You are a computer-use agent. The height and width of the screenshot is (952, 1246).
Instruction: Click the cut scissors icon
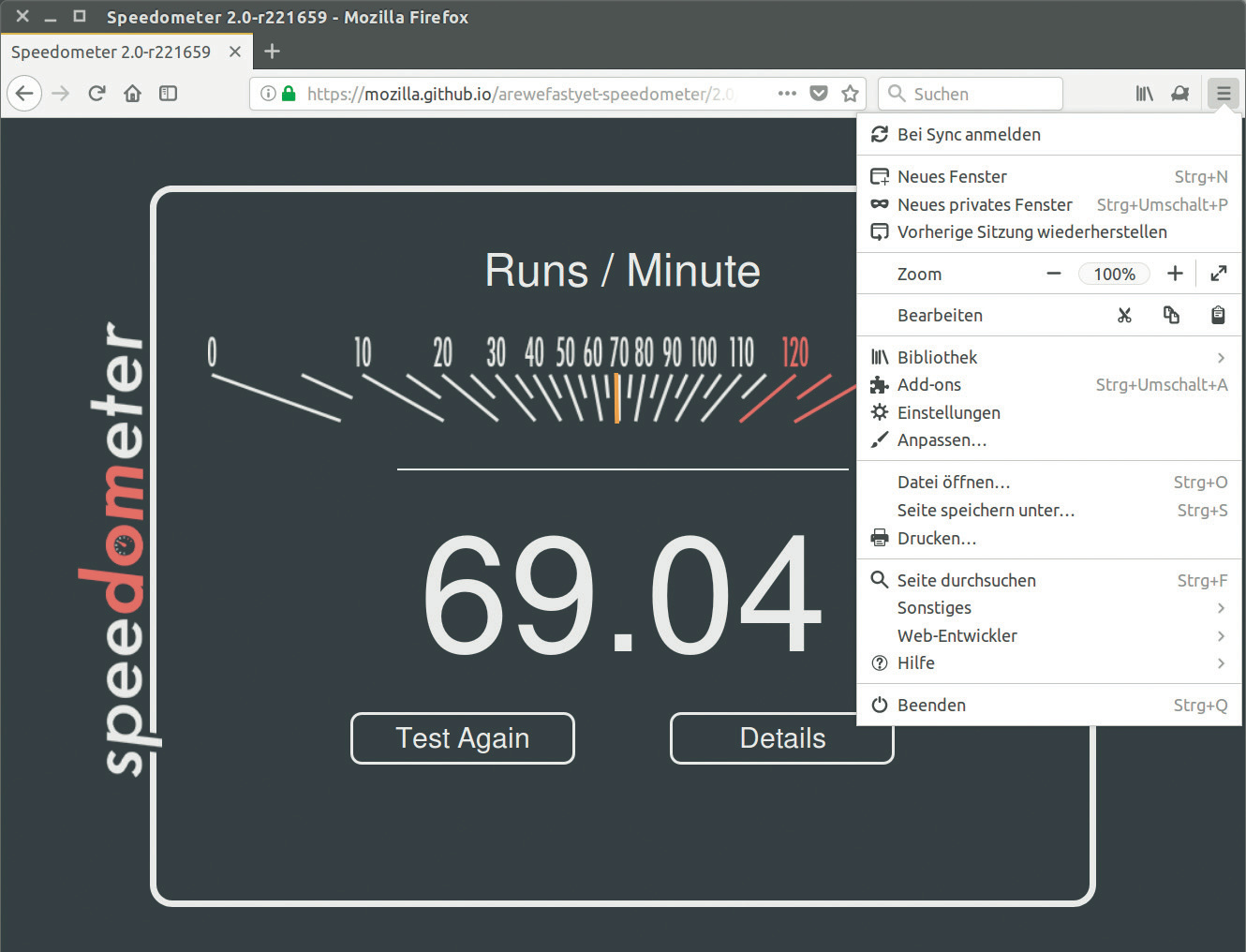pyautogui.click(x=1124, y=315)
